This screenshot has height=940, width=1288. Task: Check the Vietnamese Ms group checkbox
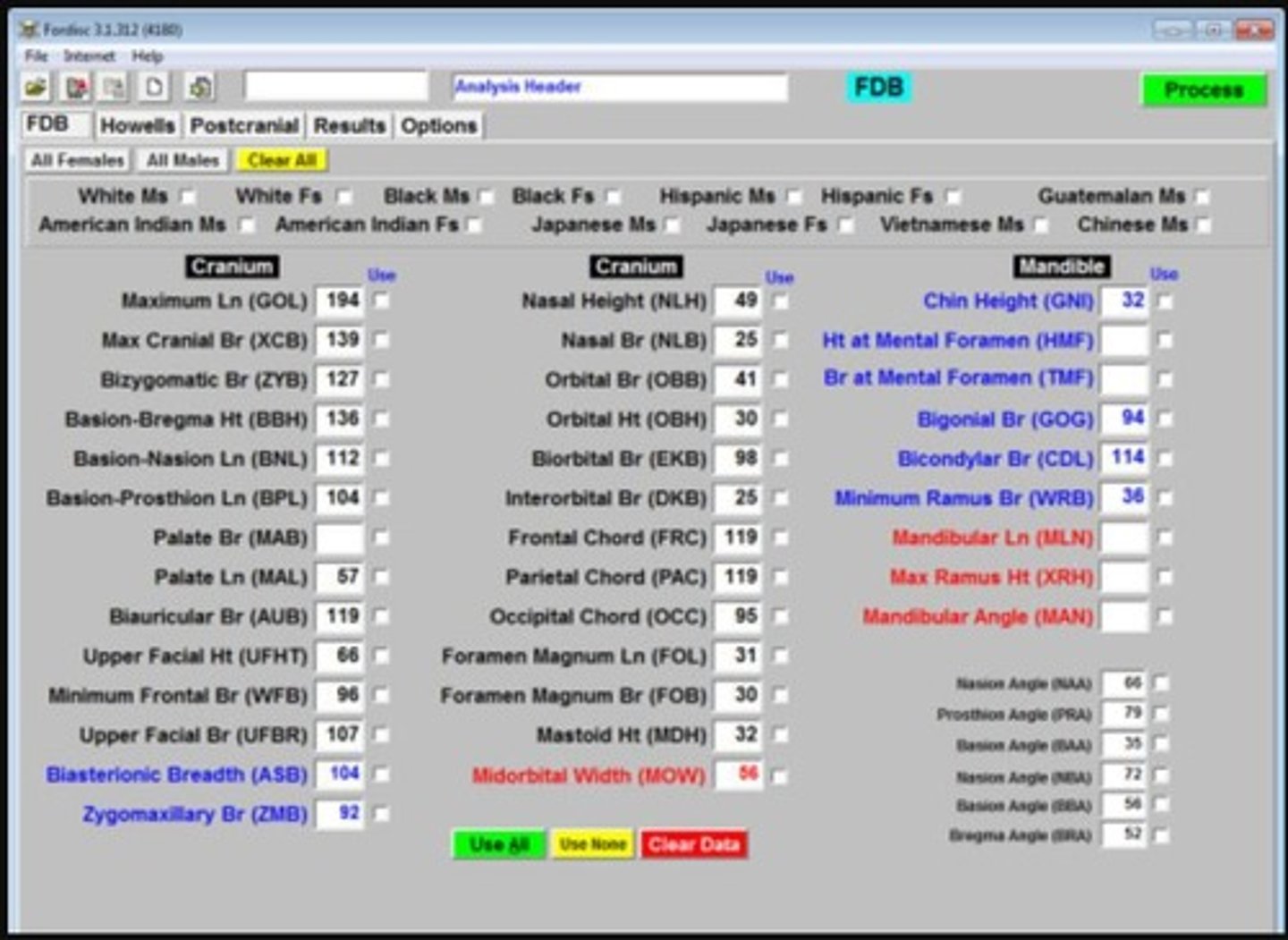(x=1041, y=225)
